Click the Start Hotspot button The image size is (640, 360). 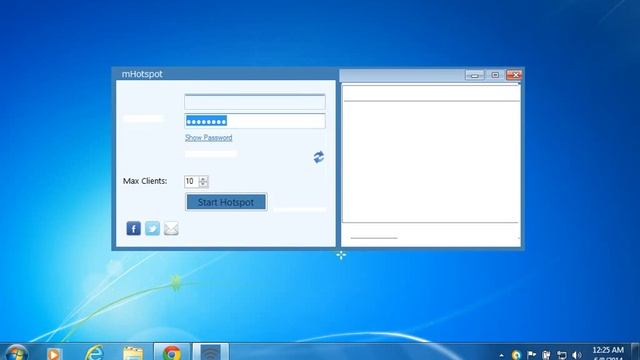tap(226, 202)
